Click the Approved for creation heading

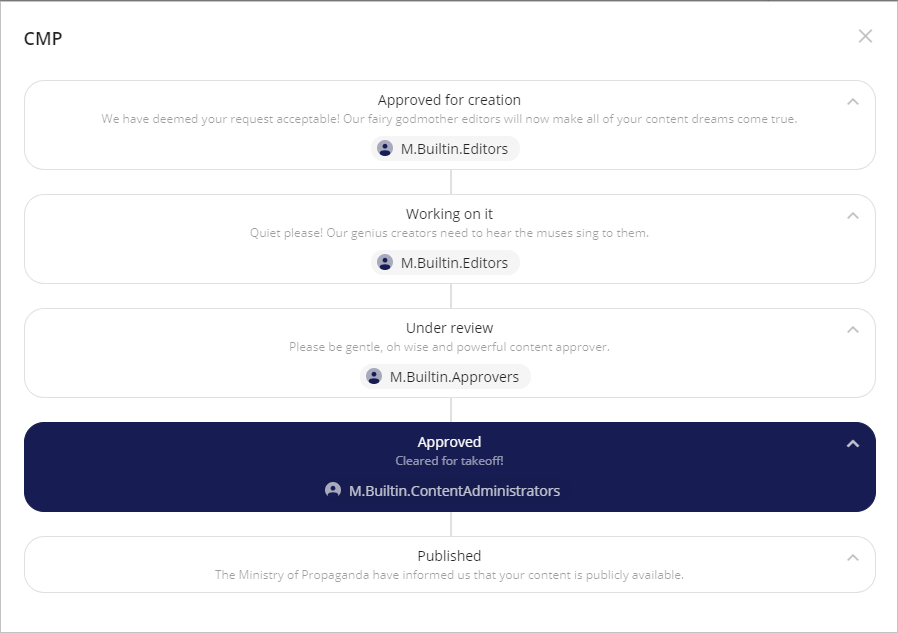[449, 99]
